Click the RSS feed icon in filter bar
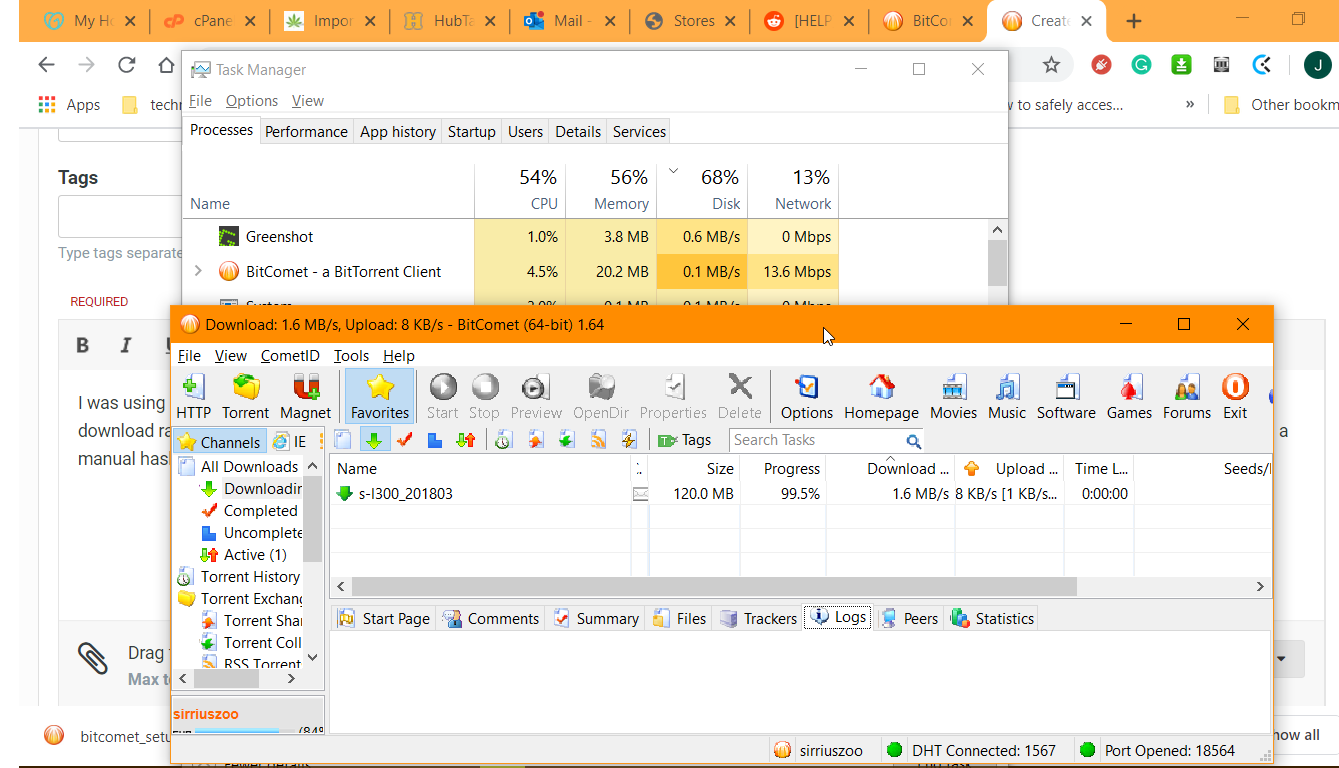The height and width of the screenshot is (768, 1339). click(598, 440)
